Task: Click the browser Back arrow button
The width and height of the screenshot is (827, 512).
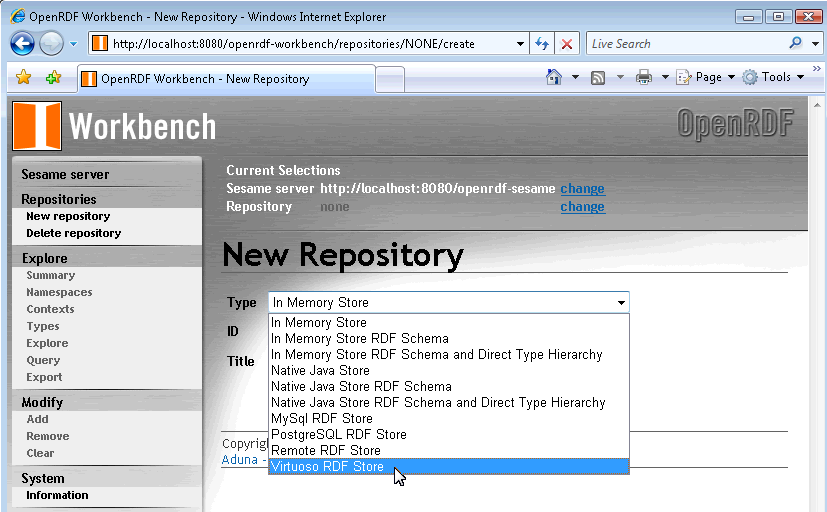Action: coord(22,43)
